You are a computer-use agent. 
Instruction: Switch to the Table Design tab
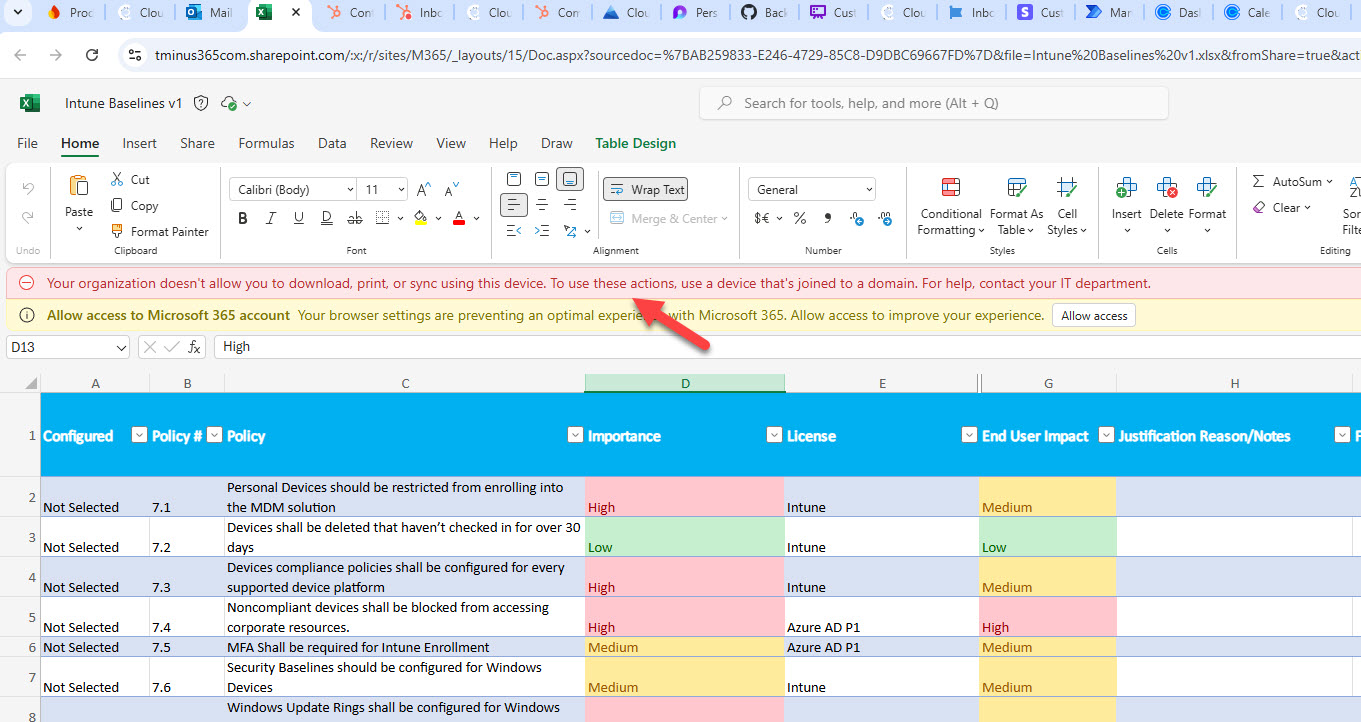(x=635, y=143)
